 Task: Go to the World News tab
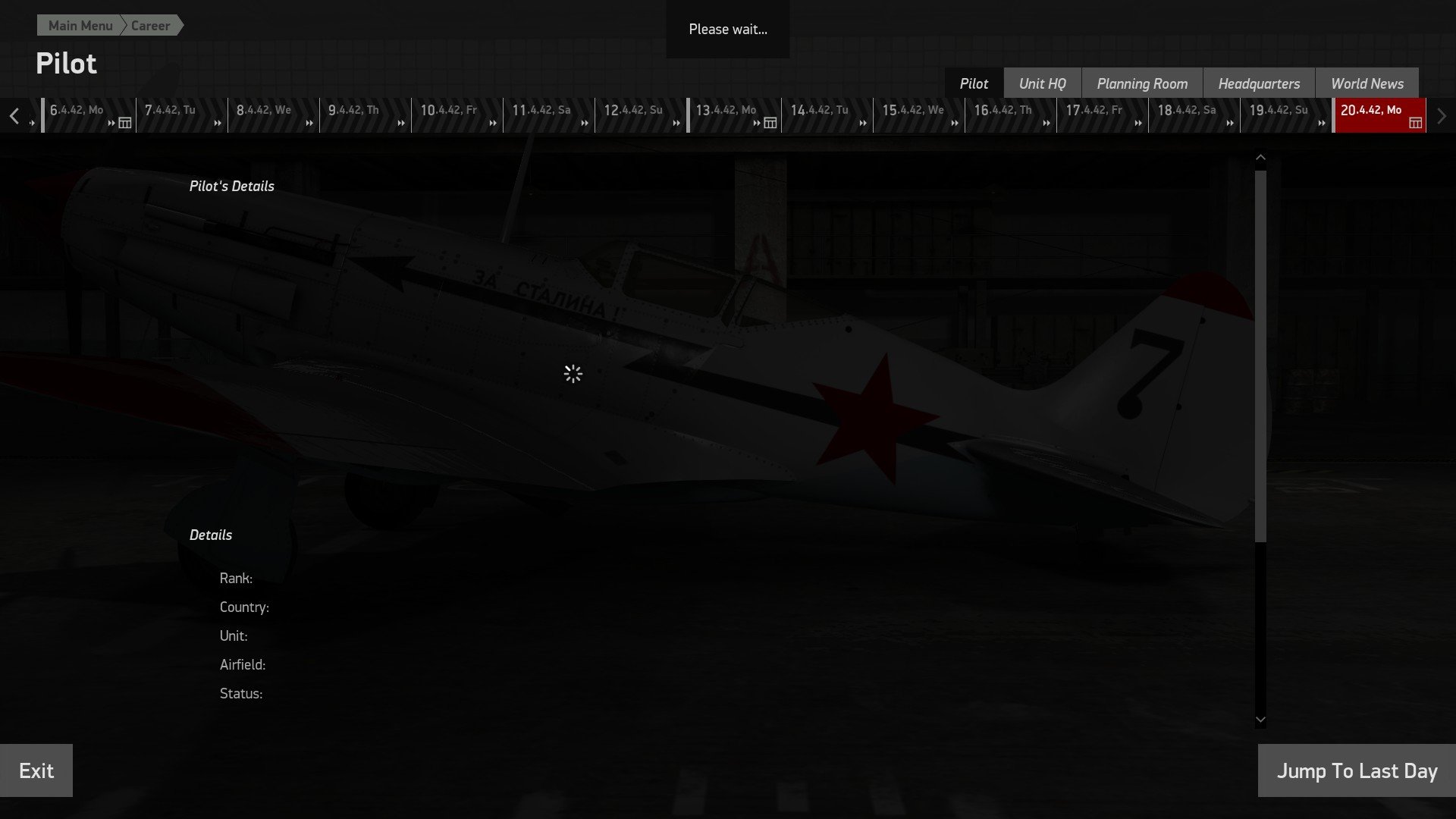(x=1367, y=83)
